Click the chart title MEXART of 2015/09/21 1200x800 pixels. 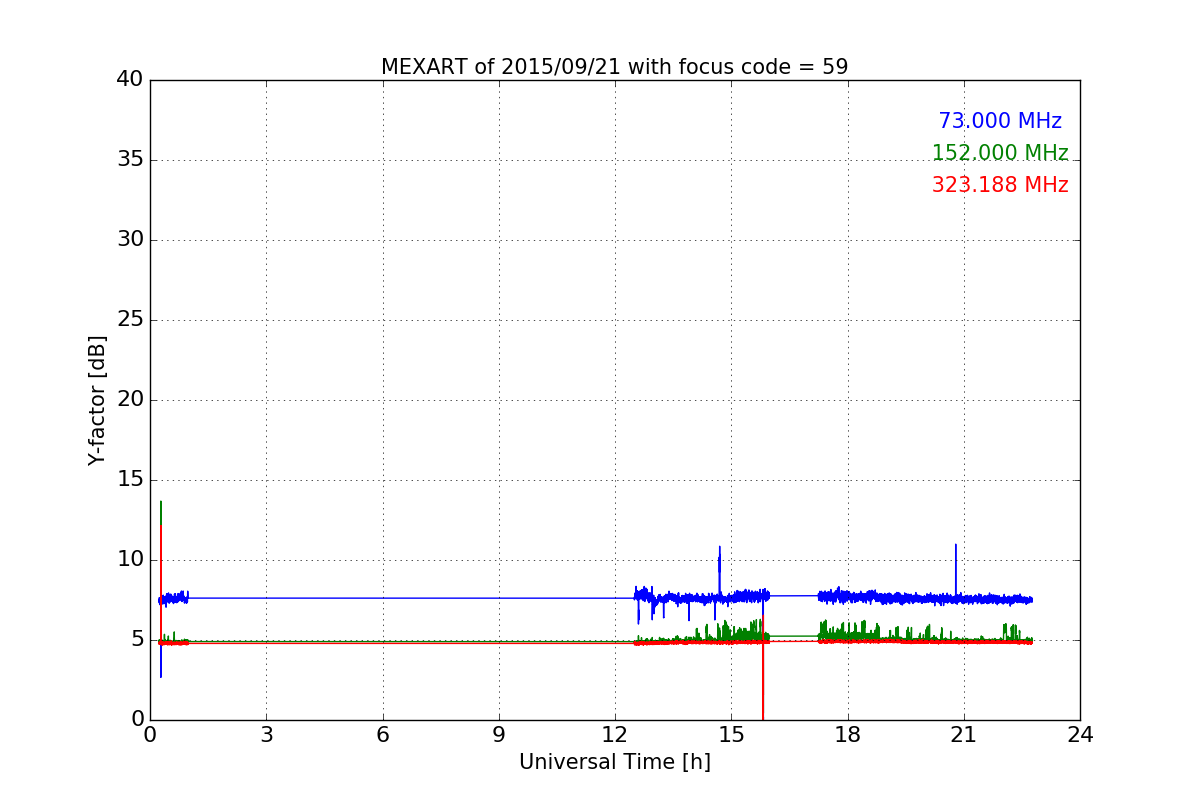614,67
